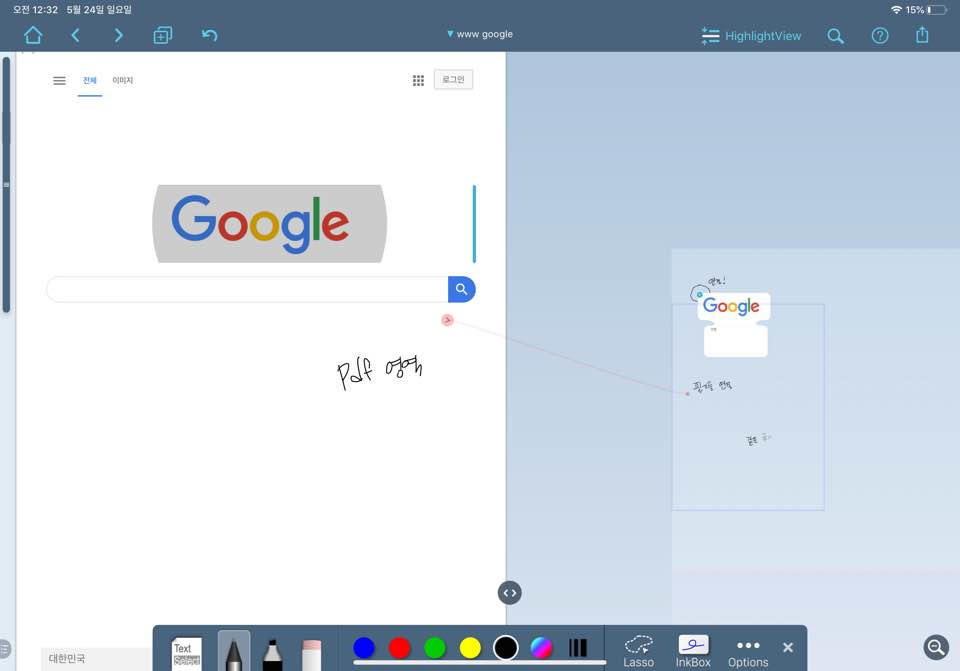Click the Google logo
The height and width of the screenshot is (671, 960).
(x=260, y=223)
